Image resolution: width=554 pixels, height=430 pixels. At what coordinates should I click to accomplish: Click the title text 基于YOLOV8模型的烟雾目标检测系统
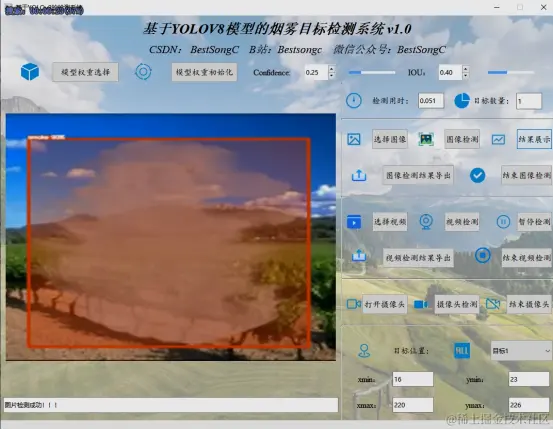point(263,29)
